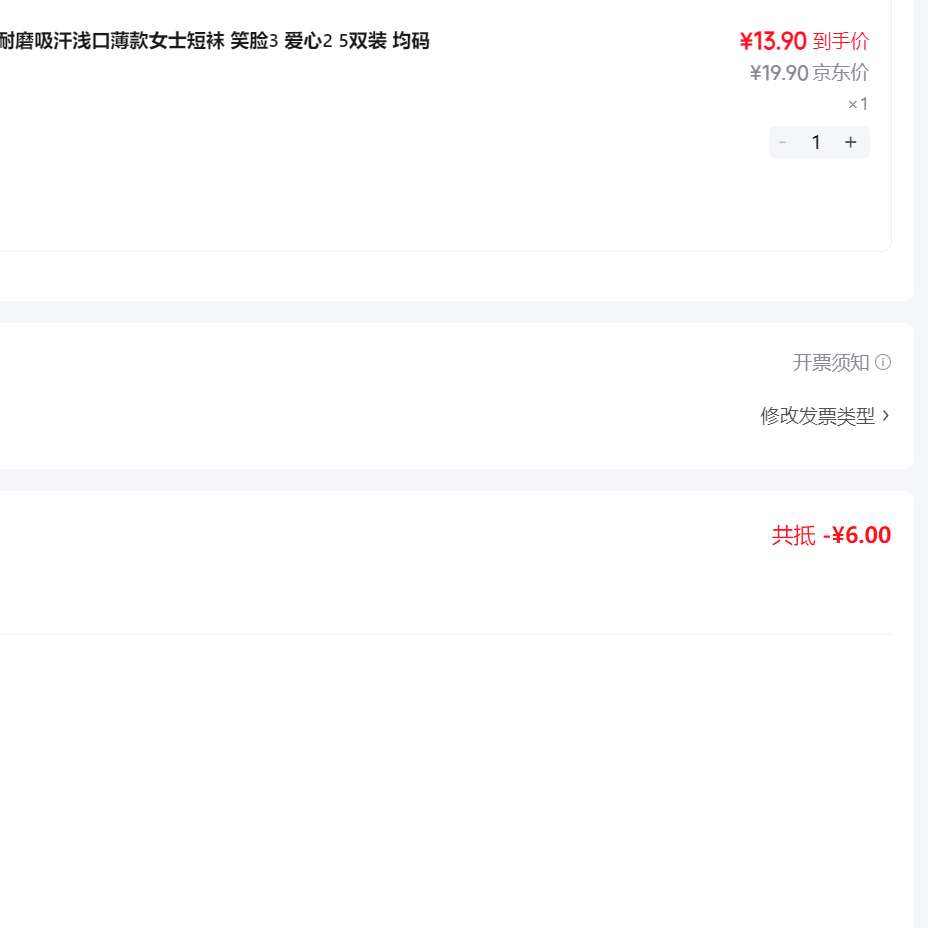Increase quantity with the plus button
The width and height of the screenshot is (928, 928).
click(x=851, y=142)
